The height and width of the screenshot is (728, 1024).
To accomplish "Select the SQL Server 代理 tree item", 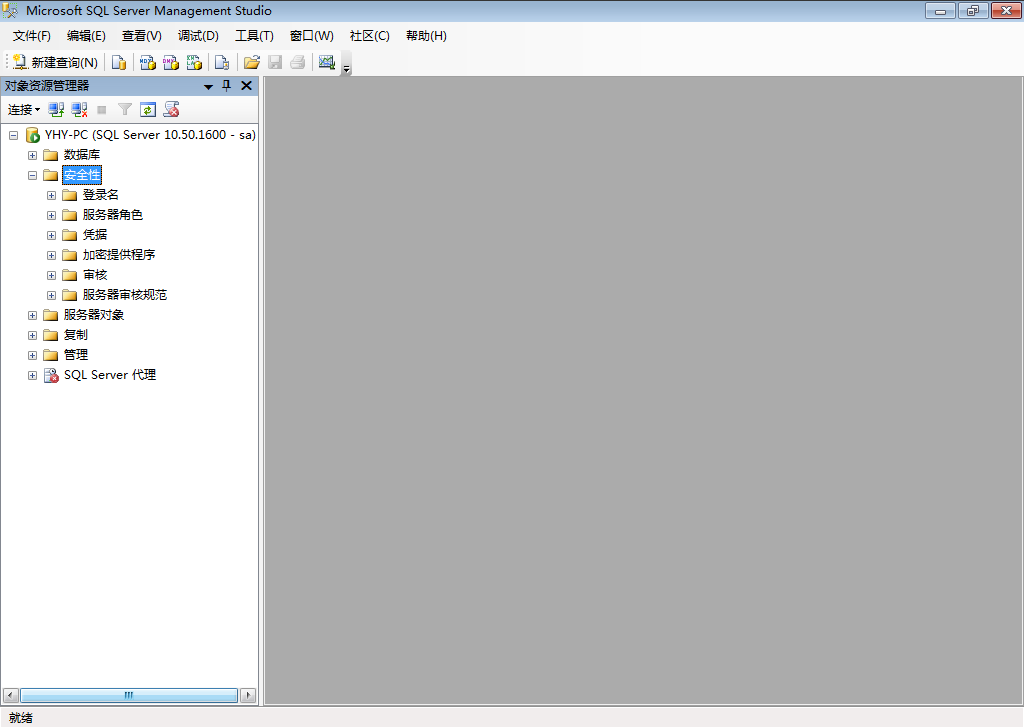I will point(110,375).
